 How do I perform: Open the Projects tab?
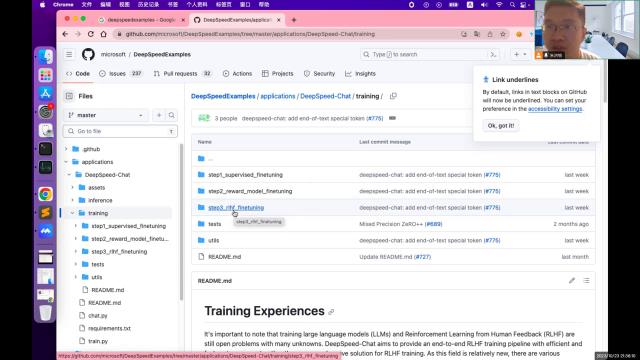[x=278, y=74]
